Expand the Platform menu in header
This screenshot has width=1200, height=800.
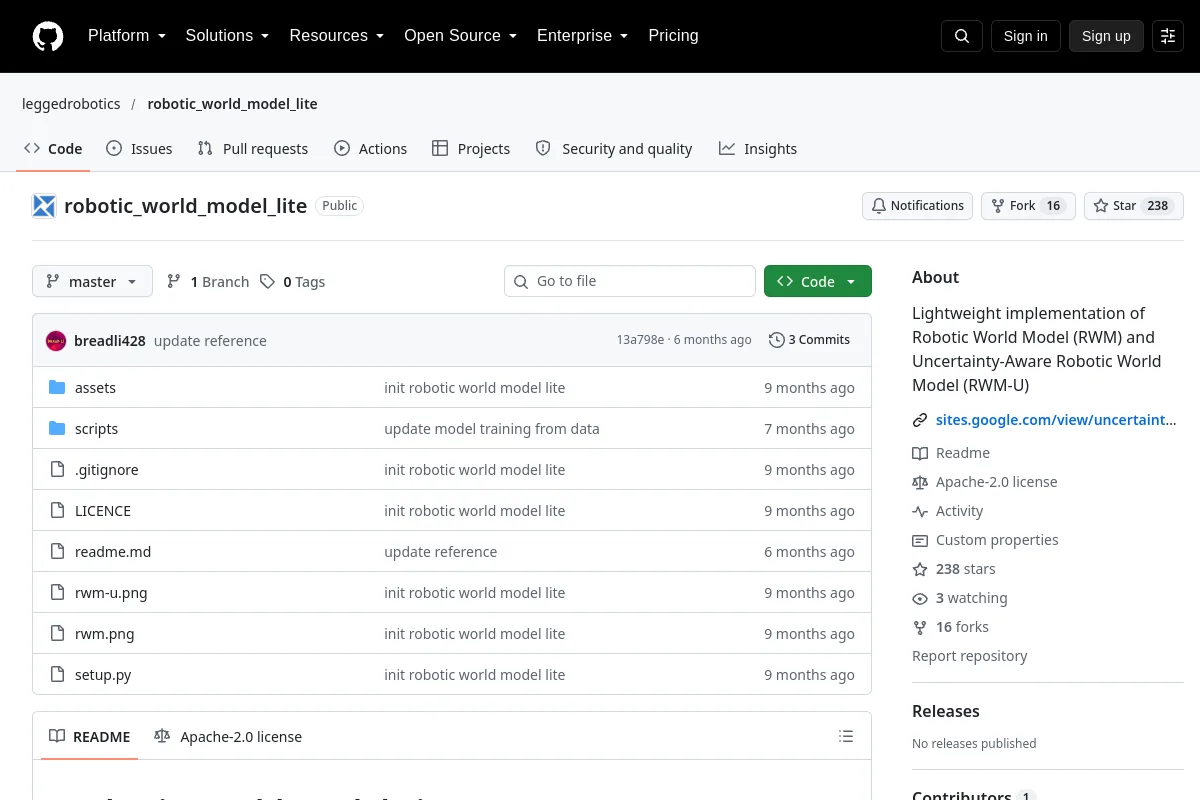click(127, 36)
